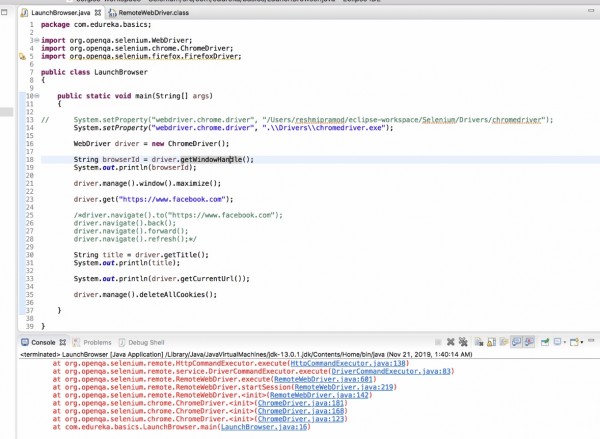
Task: Click Clear Console icon
Action: (479, 342)
